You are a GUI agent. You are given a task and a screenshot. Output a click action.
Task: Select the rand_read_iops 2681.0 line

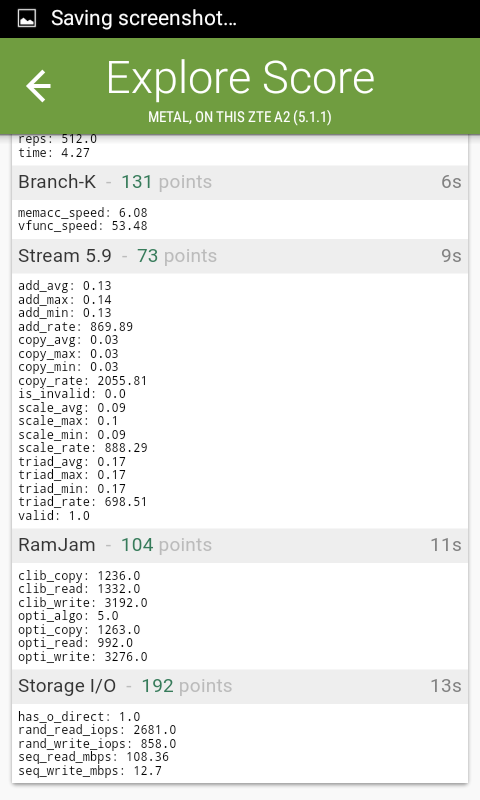click(x=97, y=730)
